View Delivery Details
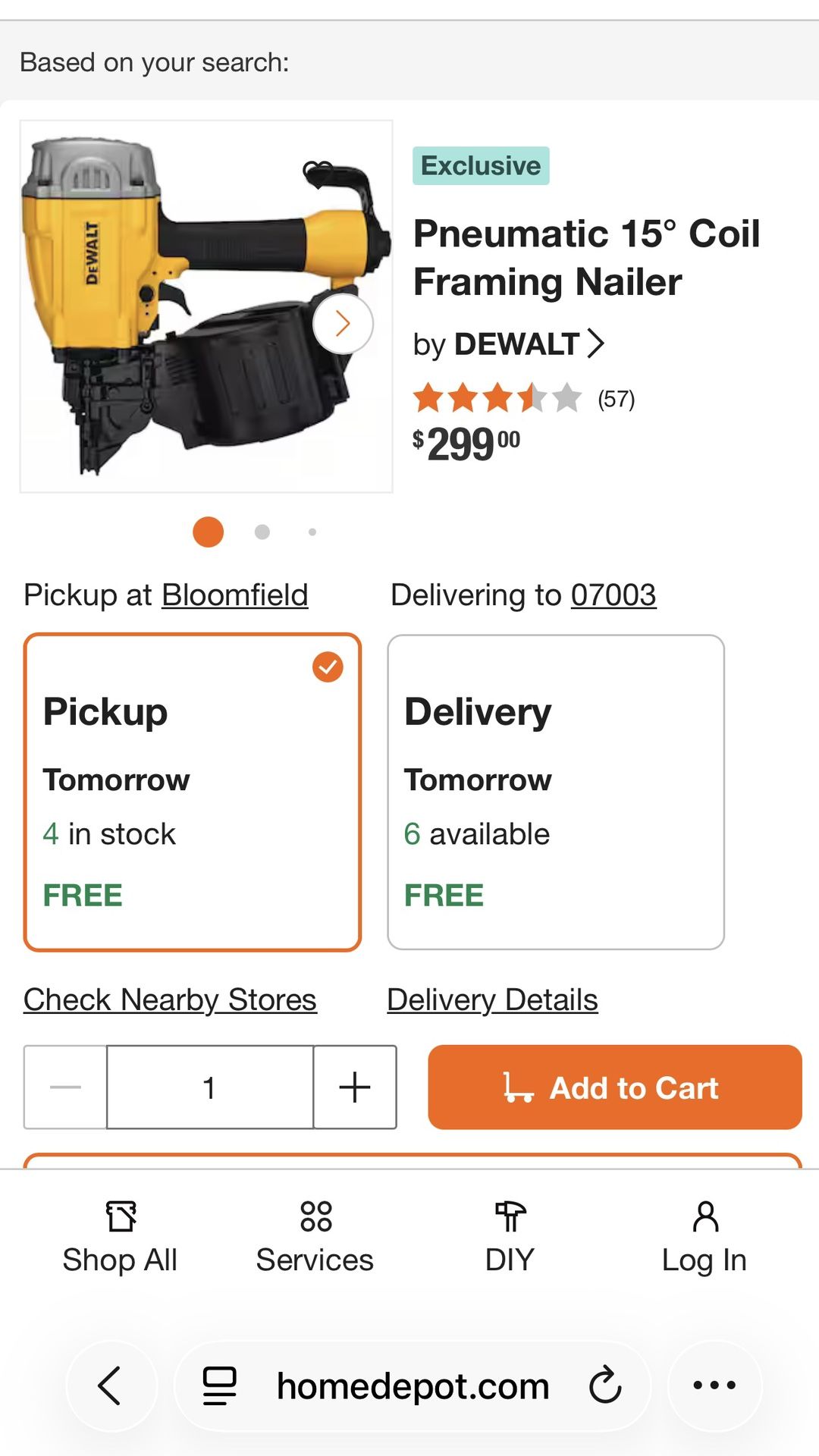This screenshot has height=1456, width=819. [x=491, y=999]
